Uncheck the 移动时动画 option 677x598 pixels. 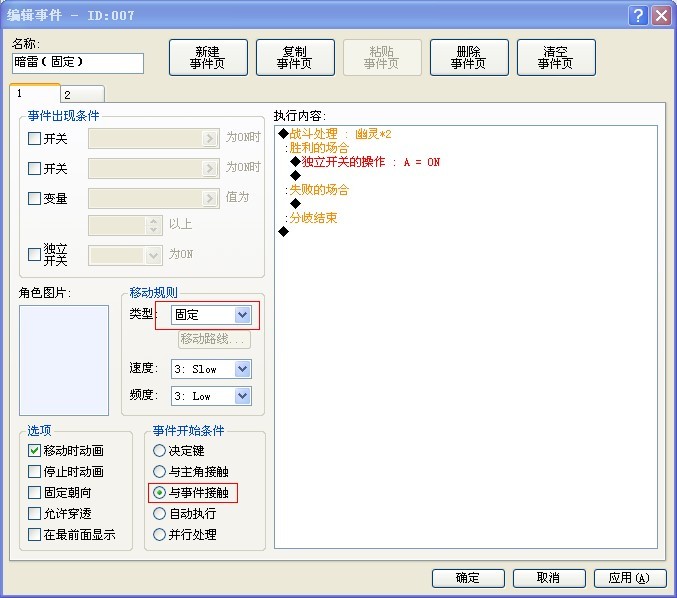point(34,450)
